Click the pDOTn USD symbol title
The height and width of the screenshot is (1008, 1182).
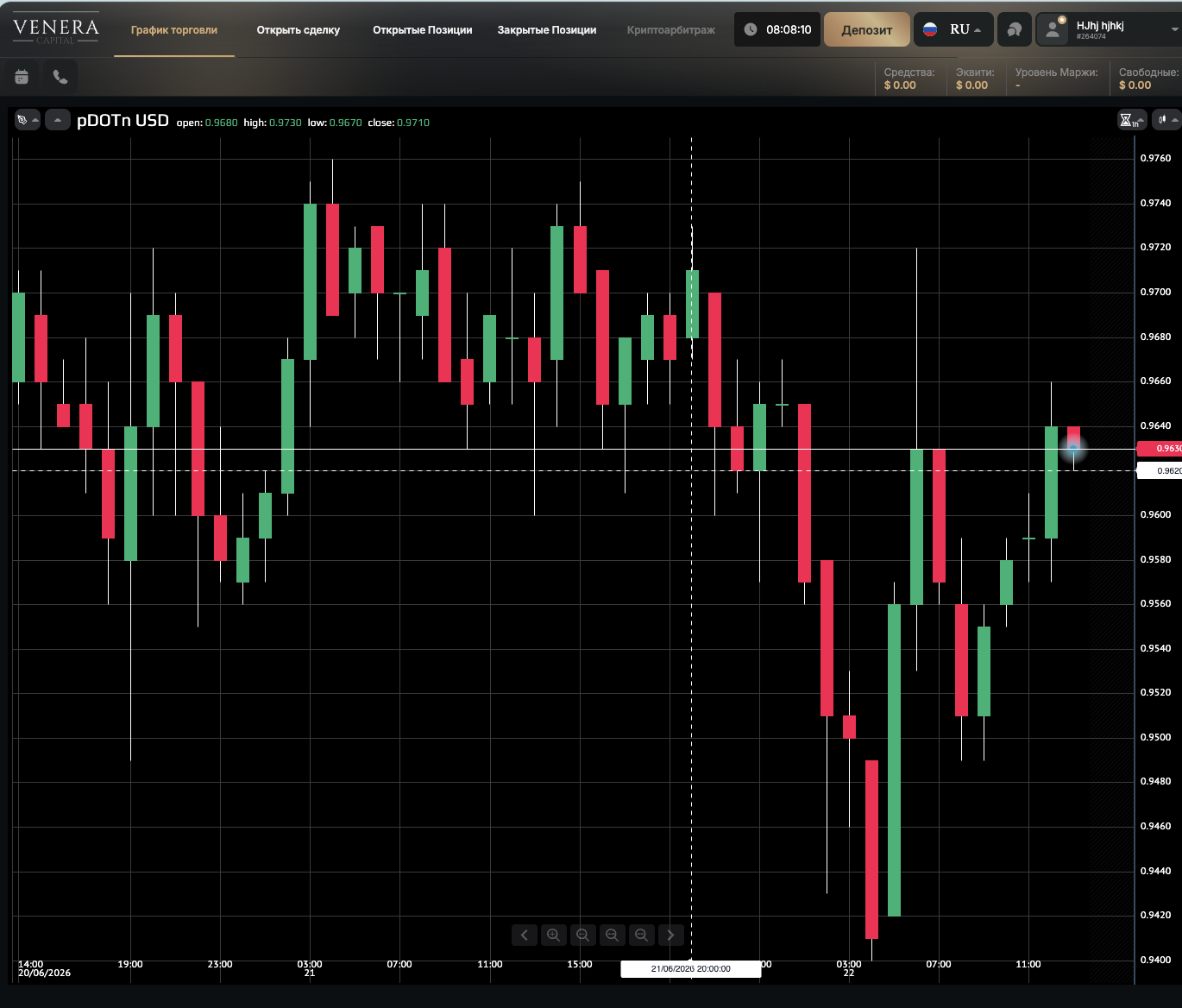(123, 121)
